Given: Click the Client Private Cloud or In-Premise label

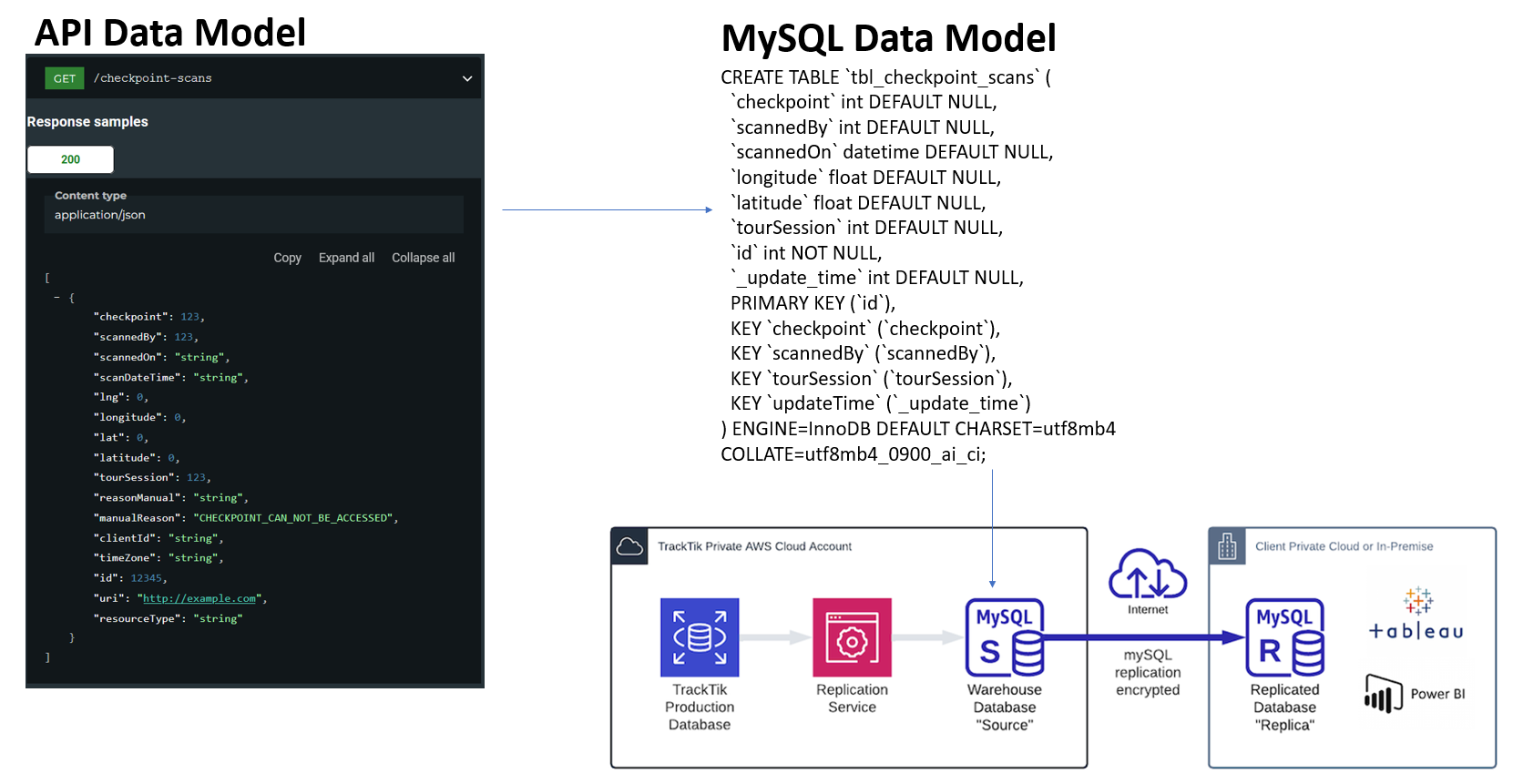Looking at the screenshot, I should [x=1344, y=546].
